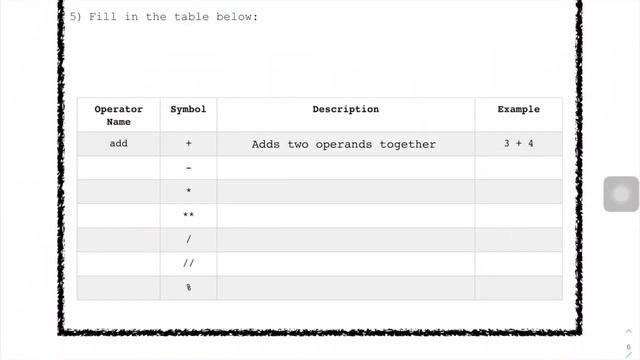The width and height of the screenshot is (640, 360).
Task: Click the Operator Name cell for minus
Action: [118, 168]
